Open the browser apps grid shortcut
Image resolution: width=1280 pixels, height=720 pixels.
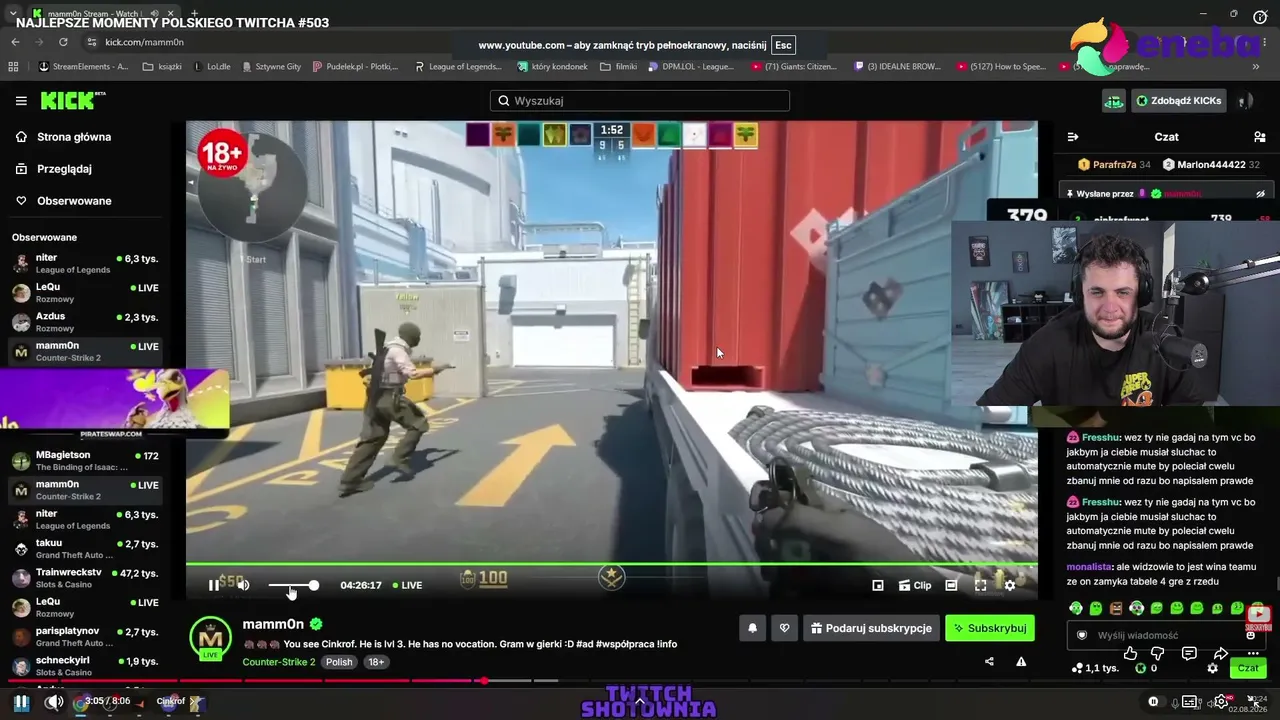(x=13, y=67)
